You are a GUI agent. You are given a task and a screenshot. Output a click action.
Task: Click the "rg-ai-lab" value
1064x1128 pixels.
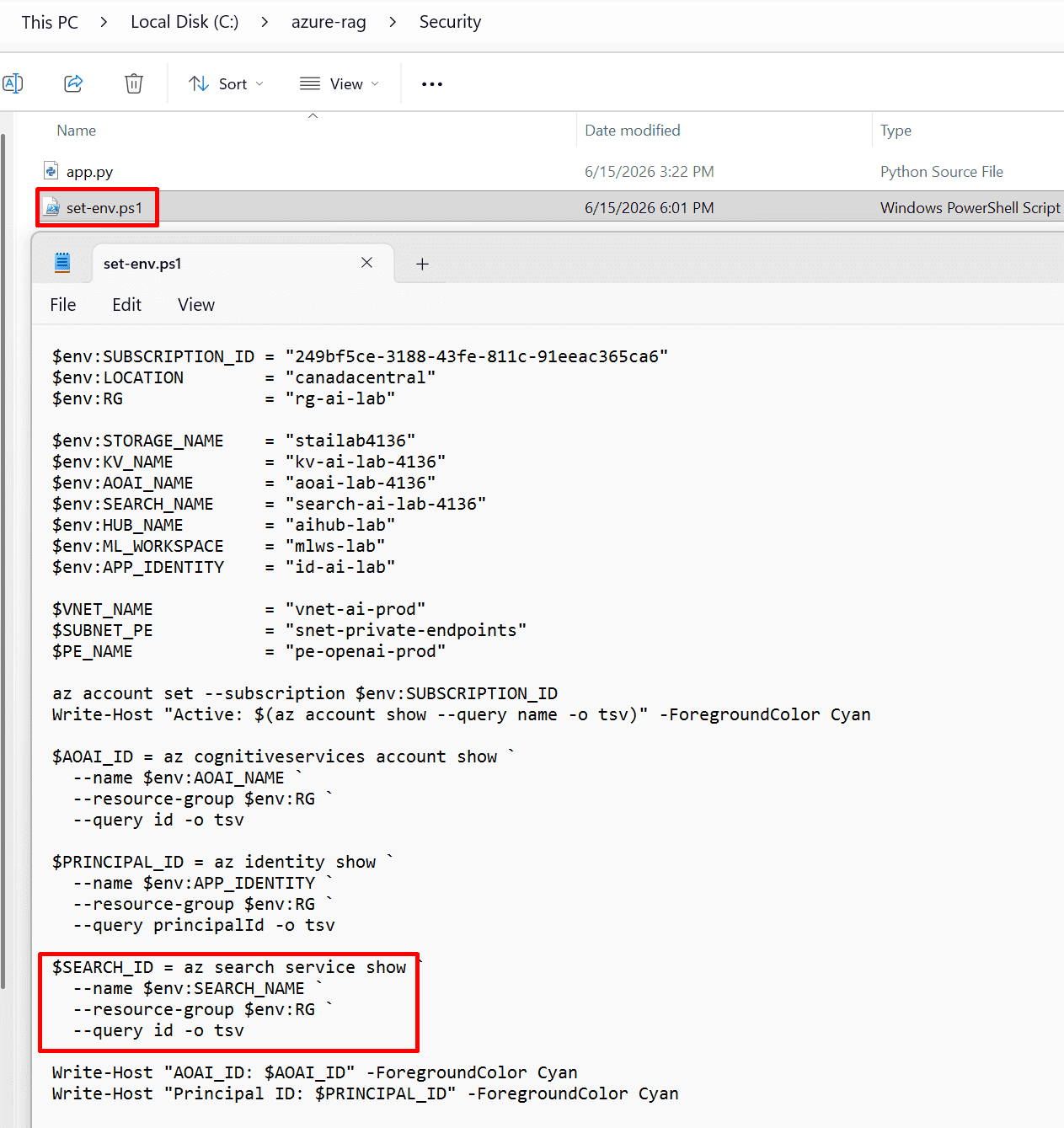340,398
